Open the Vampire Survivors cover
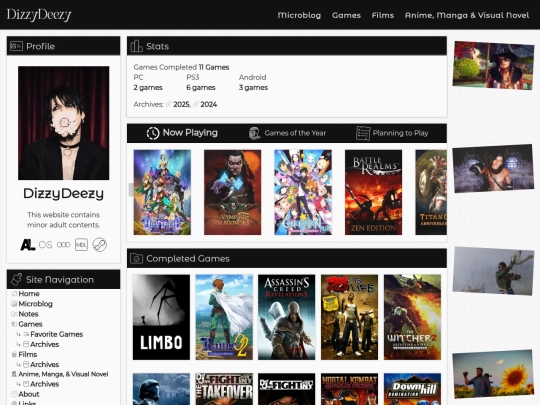Screen dimensions: 540x405 coord(232,192)
